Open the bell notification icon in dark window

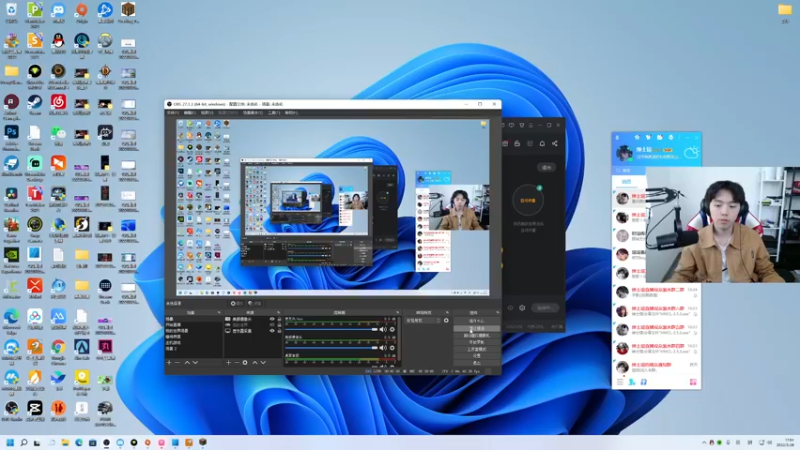pyautogui.click(x=542, y=143)
